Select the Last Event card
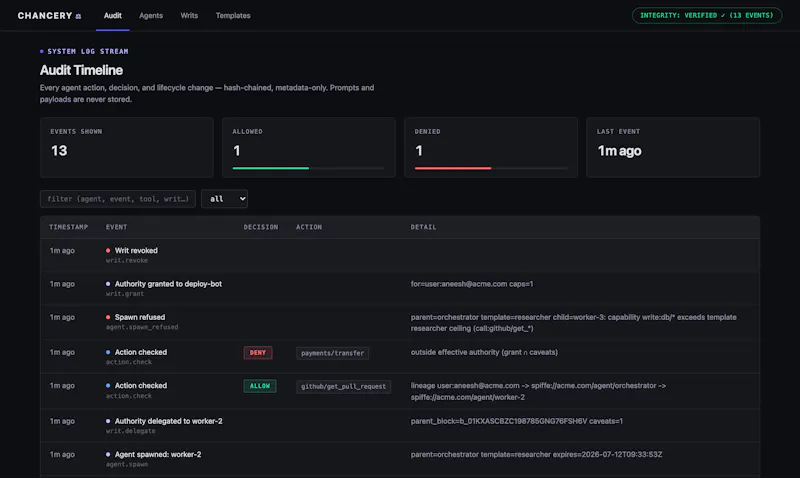 pyautogui.click(x=673, y=147)
